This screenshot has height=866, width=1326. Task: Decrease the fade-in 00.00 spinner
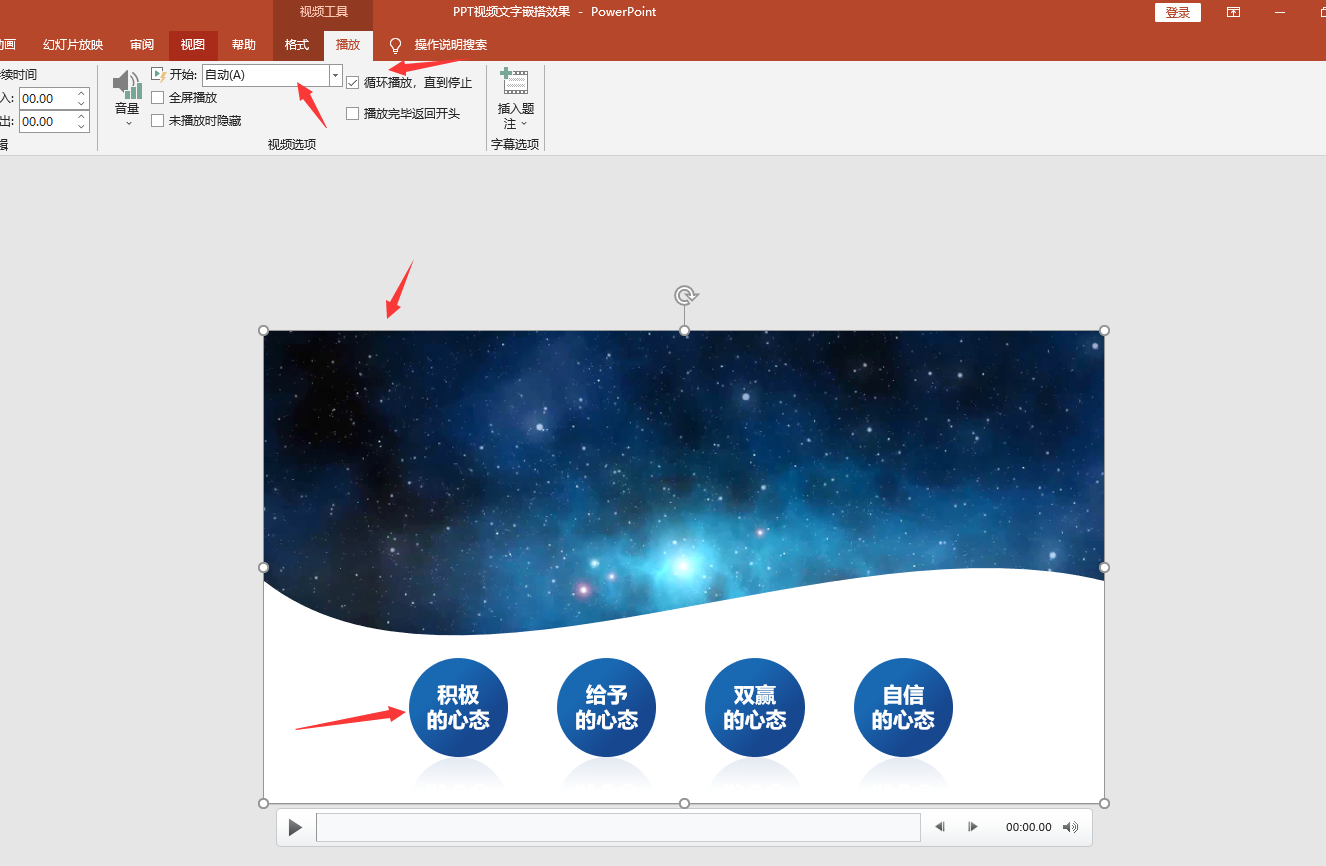81,104
